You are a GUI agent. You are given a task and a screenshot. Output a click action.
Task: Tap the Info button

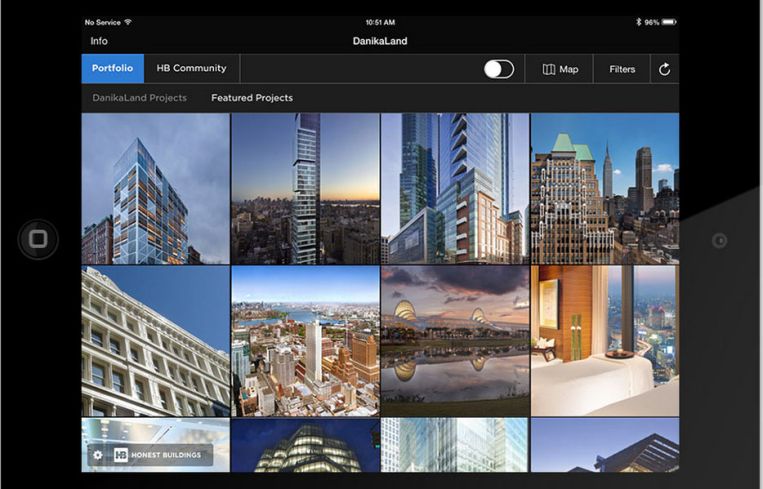[x=99, y=41]
